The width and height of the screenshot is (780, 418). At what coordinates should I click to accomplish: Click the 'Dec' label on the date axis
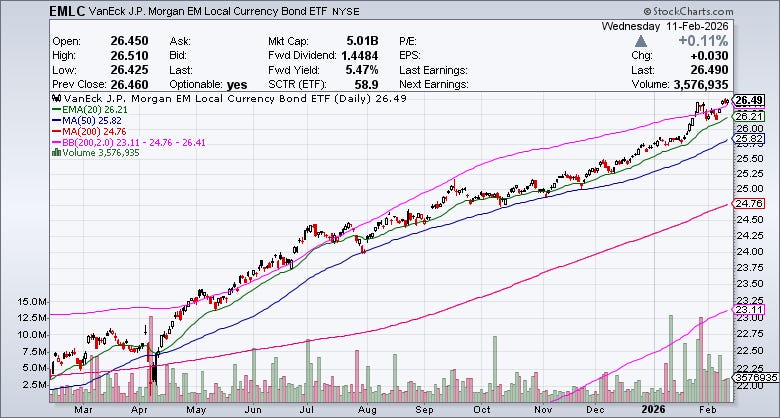(597, 410)
